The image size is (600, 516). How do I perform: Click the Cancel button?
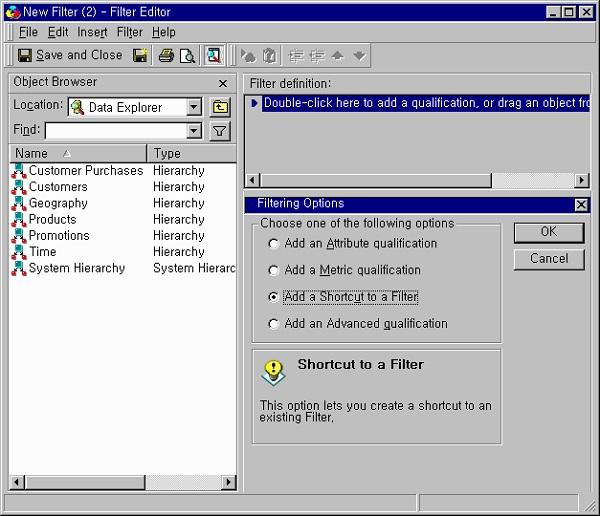point(549,259)
